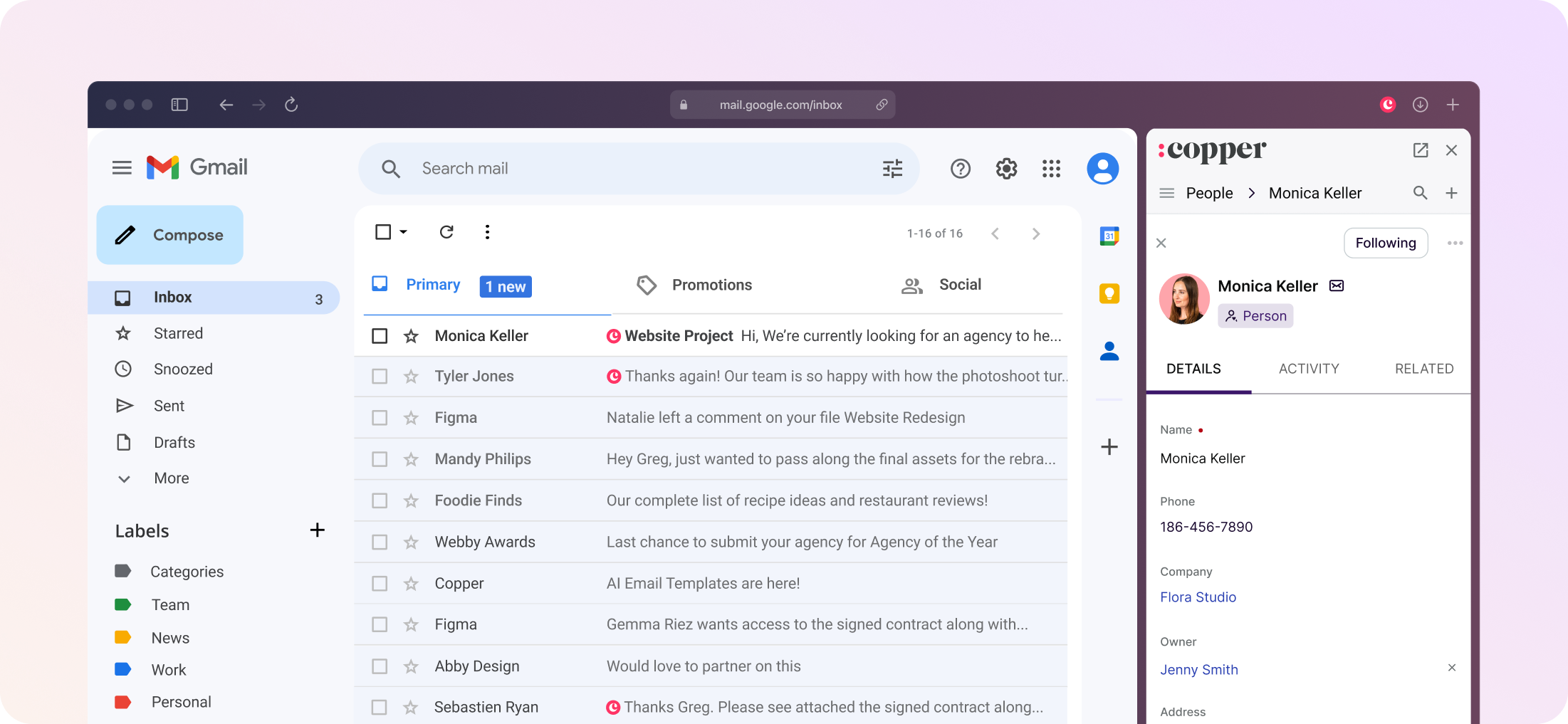
Task: Open Google Keep from the side panel
Action: tap(1109, 293)
